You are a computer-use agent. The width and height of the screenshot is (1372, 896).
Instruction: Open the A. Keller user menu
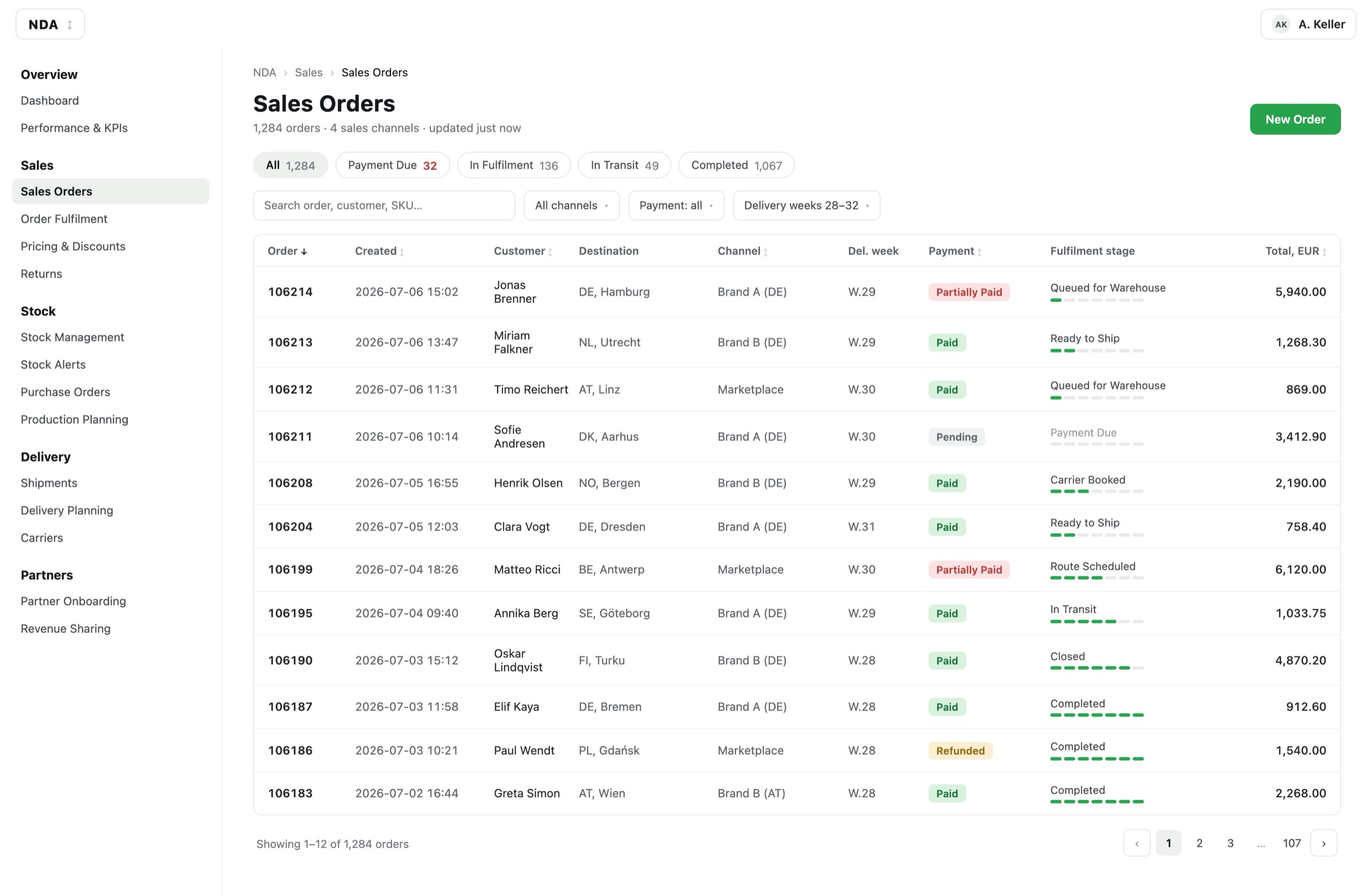[1307, 24]
